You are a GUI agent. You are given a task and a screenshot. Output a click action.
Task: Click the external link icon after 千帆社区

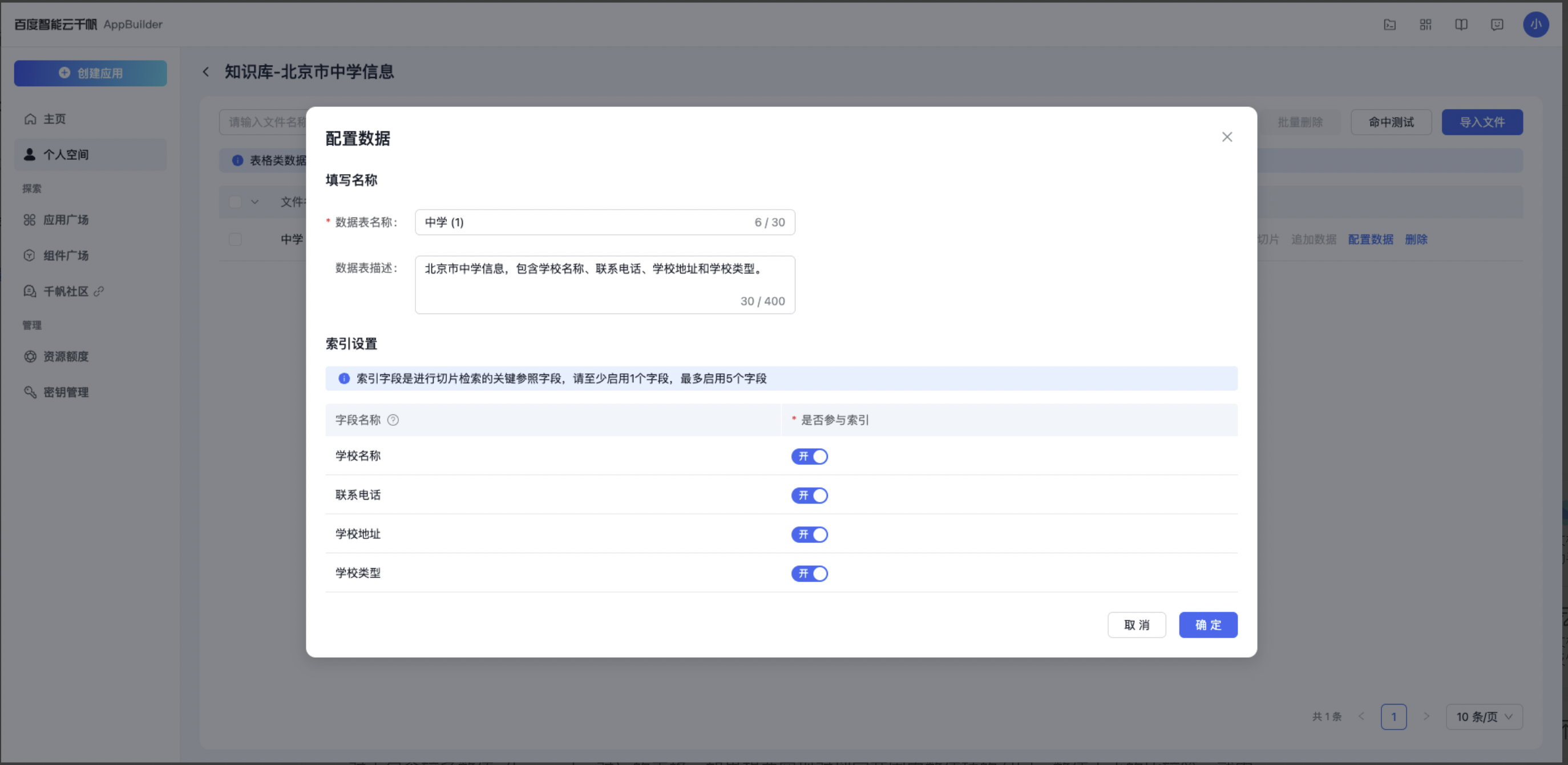click(99, 291)
